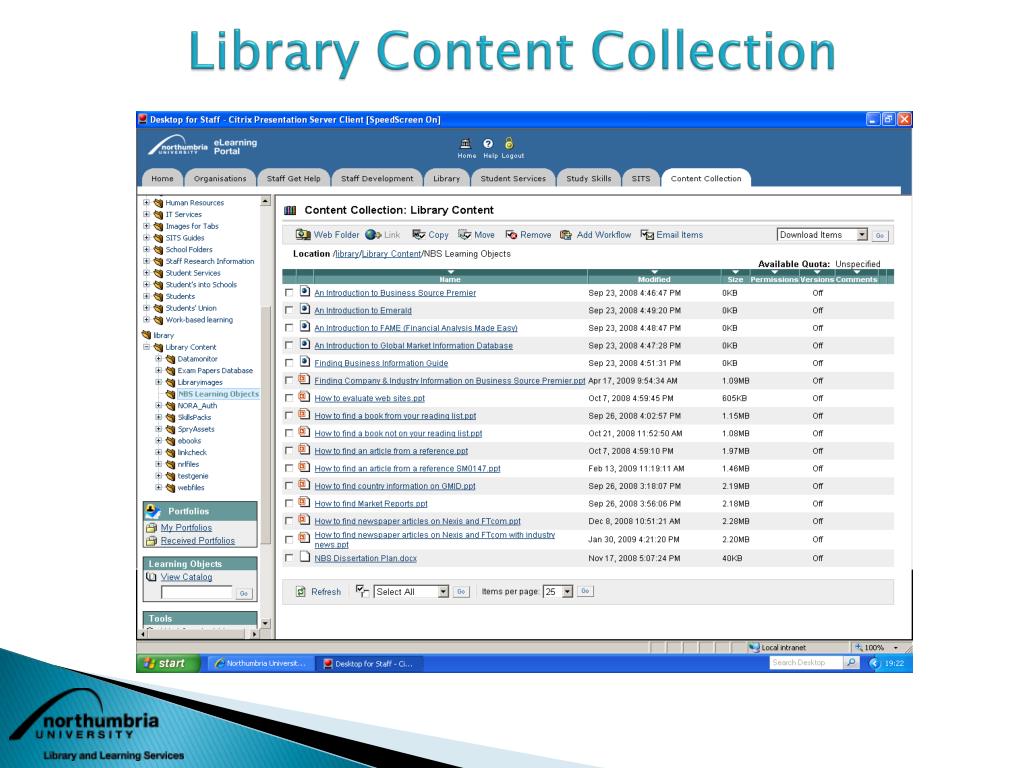The height and width of the screenshot is (768, 1024).
Task: Expand the Exam Papers Database node
Action: point(158,370)
